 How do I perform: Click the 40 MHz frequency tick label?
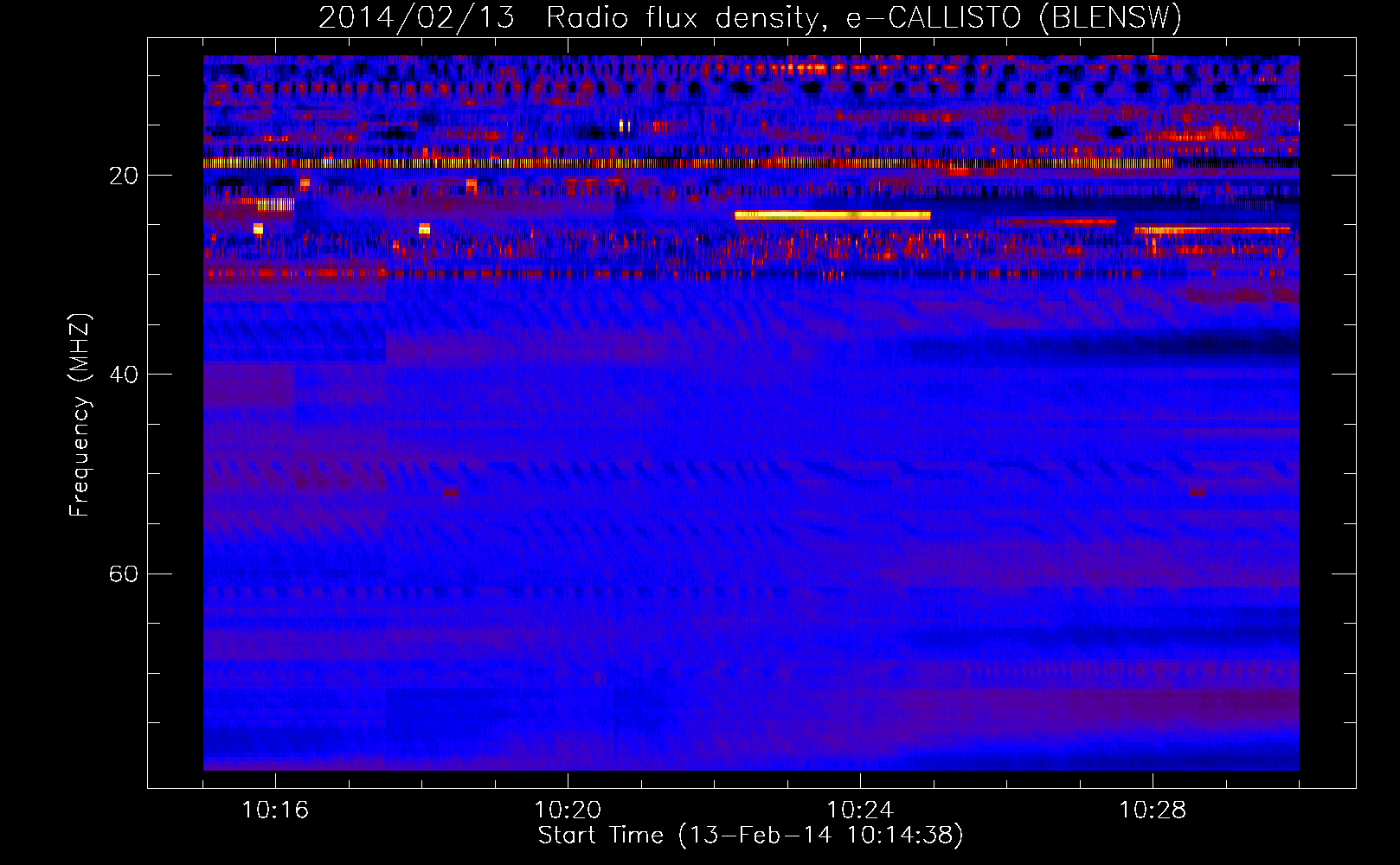(123, 375)
